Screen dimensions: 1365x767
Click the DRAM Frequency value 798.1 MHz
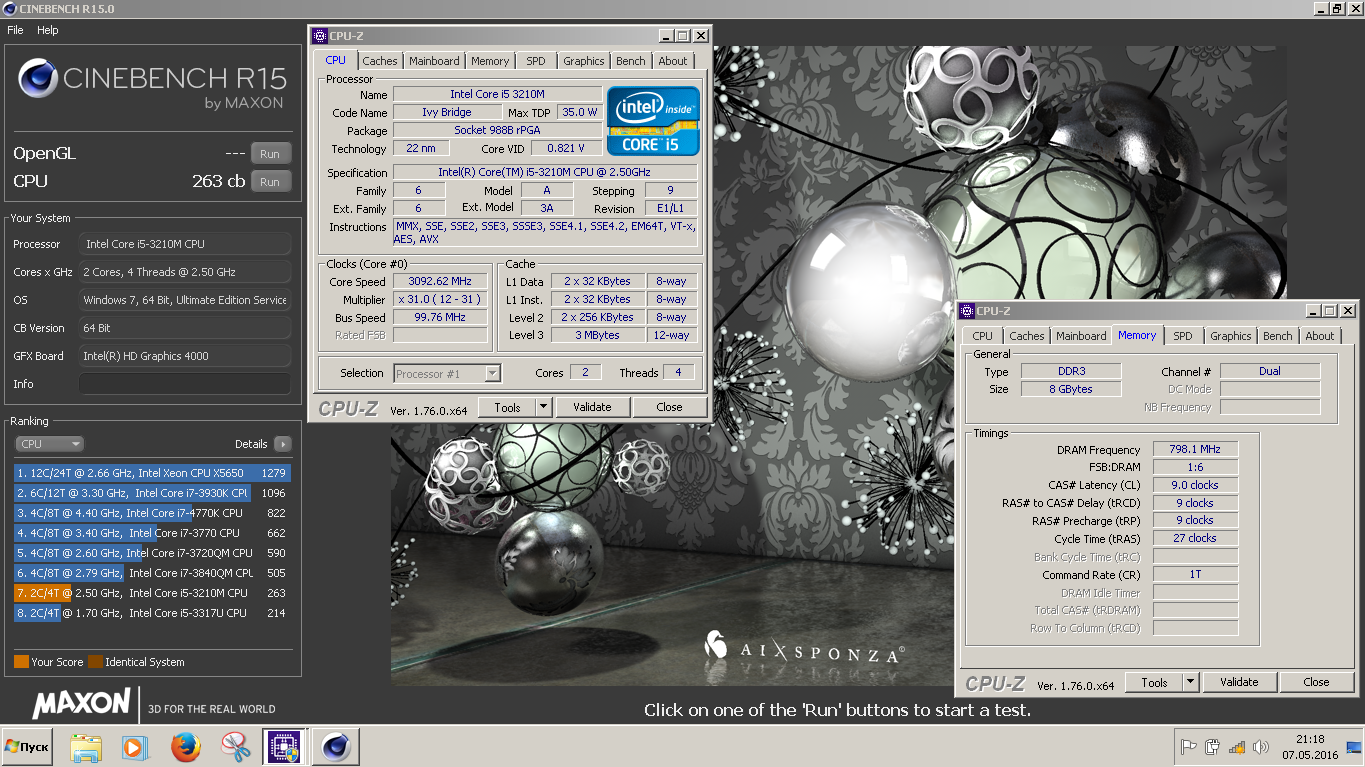point(1195,450)
